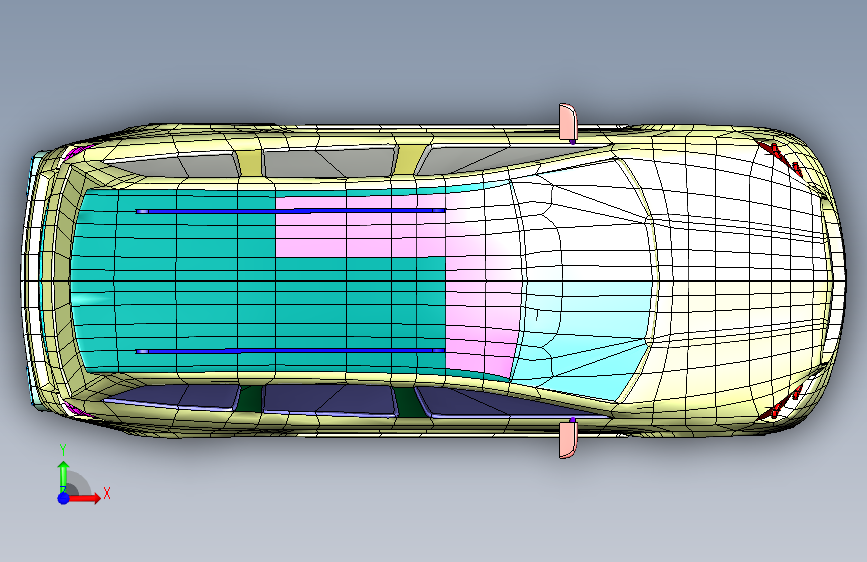This screenshot has height=562, width=867.
Task: Click the red X axis arrow of the triad
Action: [86, 498]
